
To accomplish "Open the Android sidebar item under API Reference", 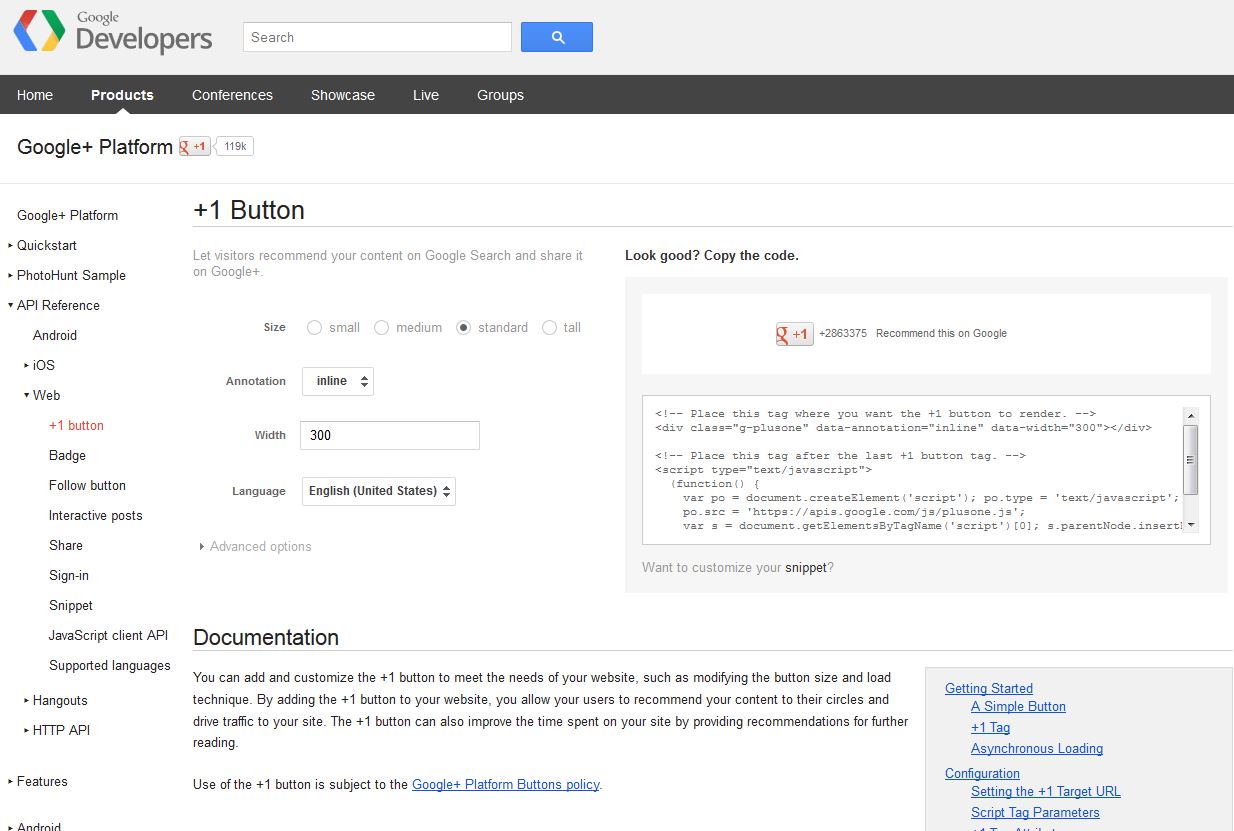I will pyautogui.click(x=55, y=336).
